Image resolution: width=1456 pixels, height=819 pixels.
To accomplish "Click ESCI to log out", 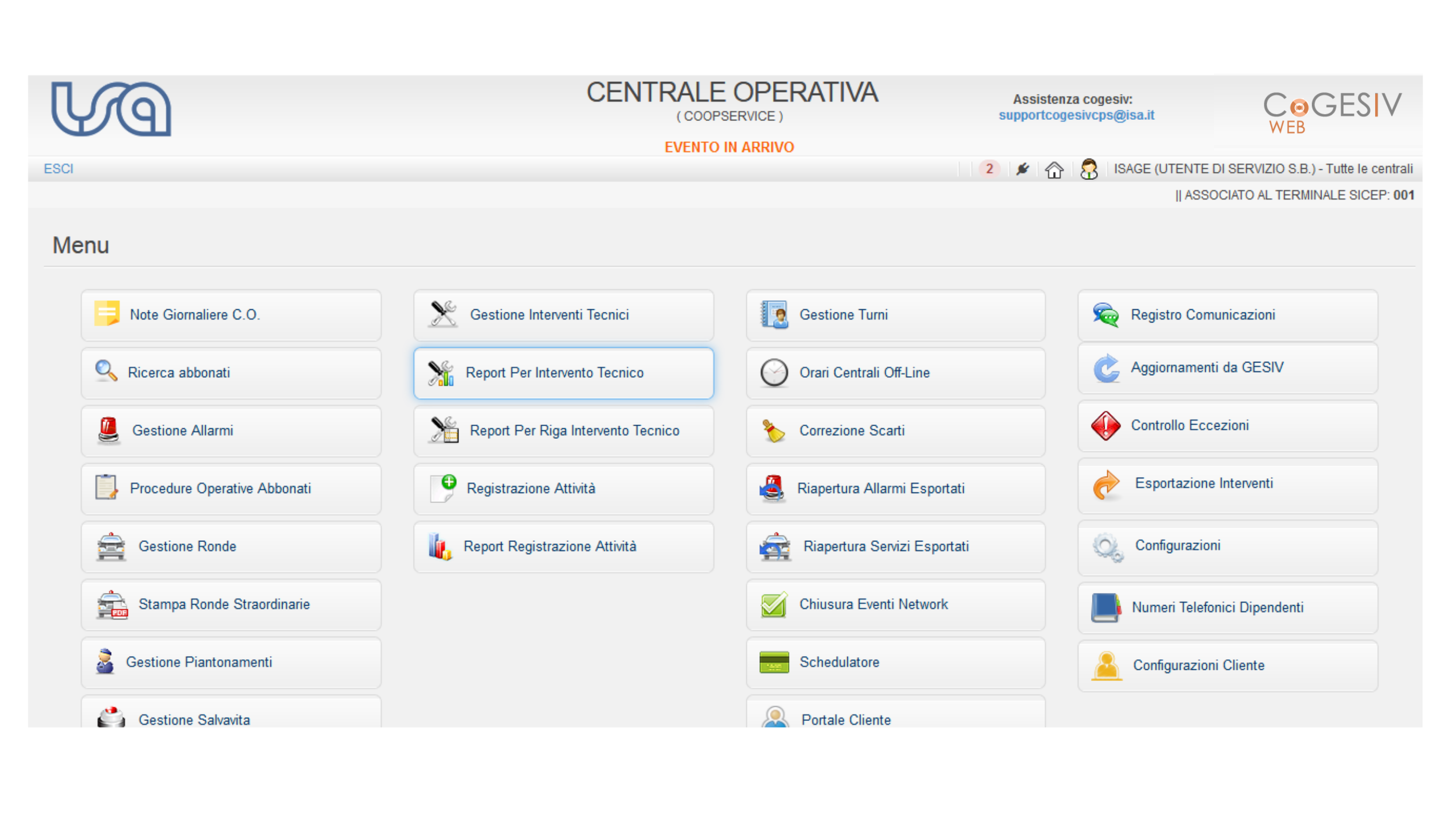I will click(58, 168).
